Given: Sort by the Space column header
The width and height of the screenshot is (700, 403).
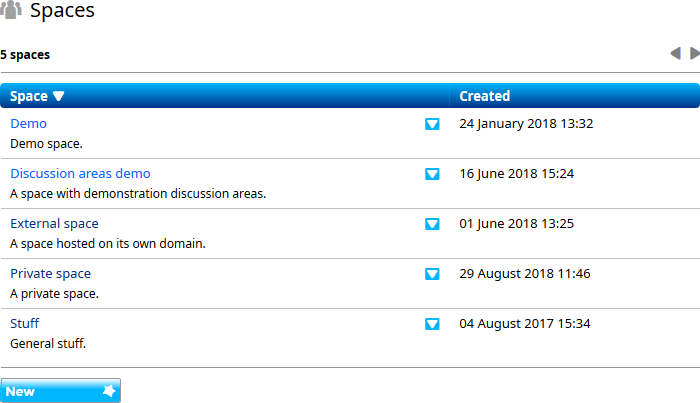Looking at the screenshot, I should [x=29, y=96].
